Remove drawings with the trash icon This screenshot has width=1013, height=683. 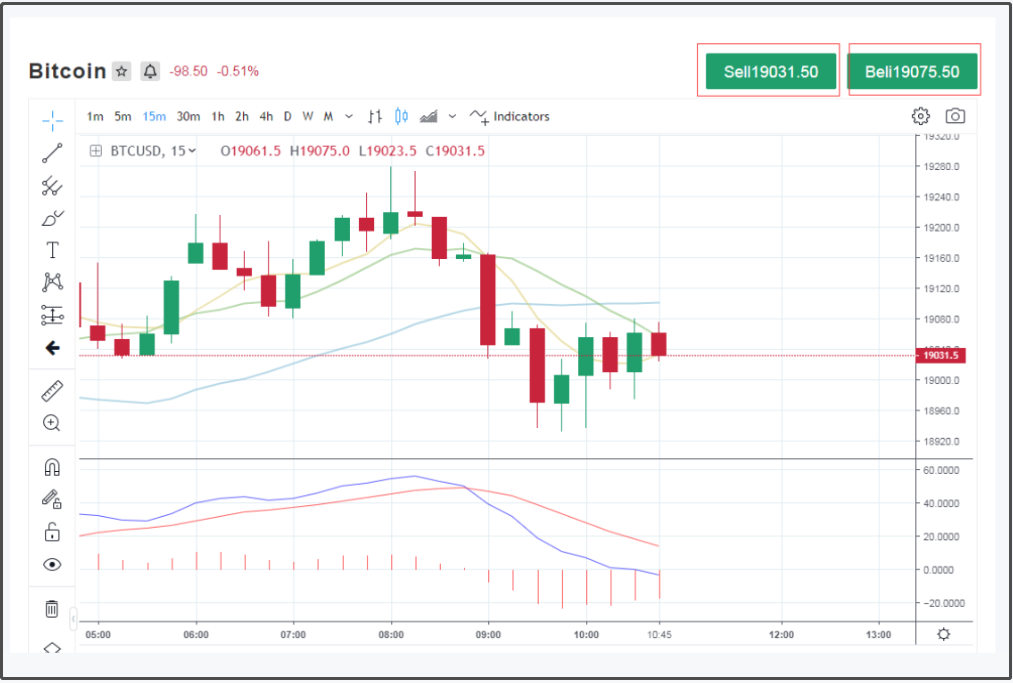coord(52,608)
